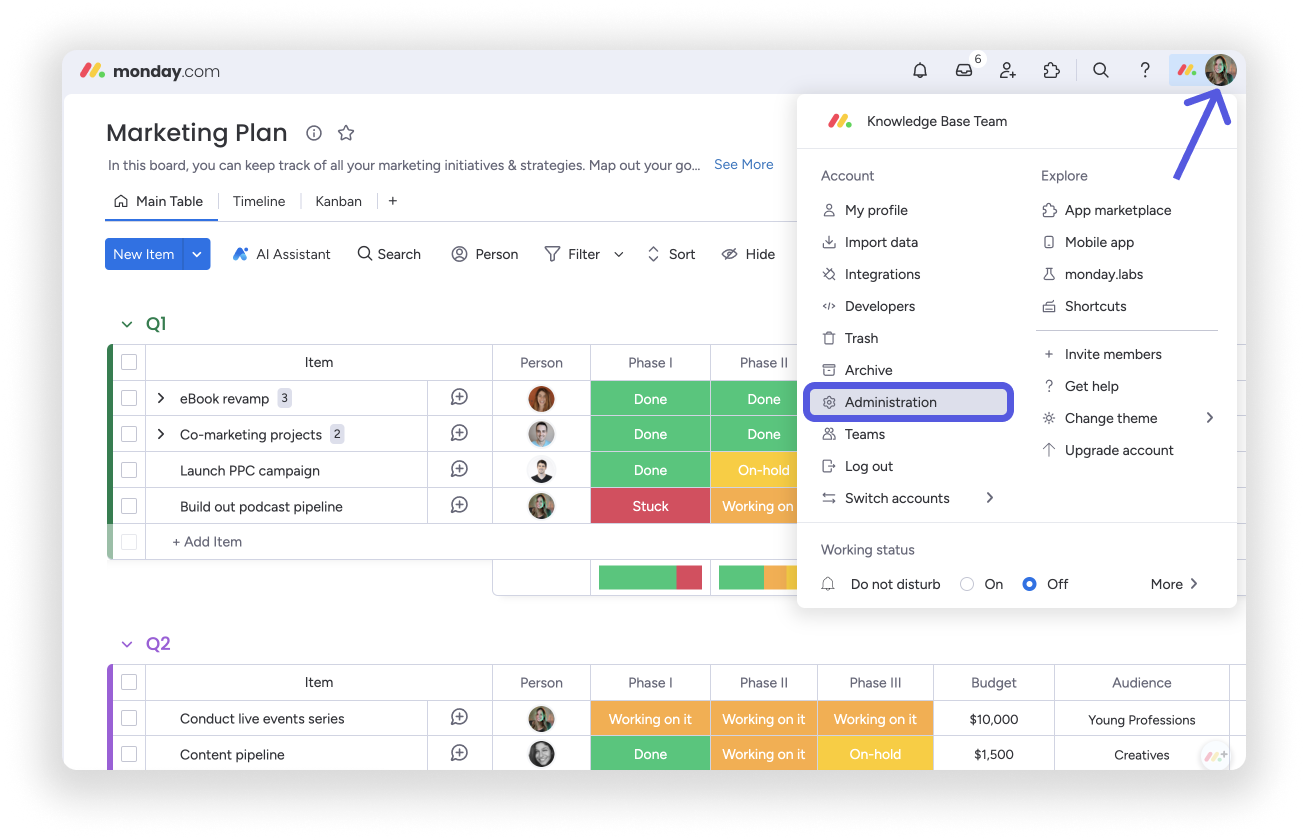
Task: Expand Change theme submenu
Action: [x=1210, y=418]
